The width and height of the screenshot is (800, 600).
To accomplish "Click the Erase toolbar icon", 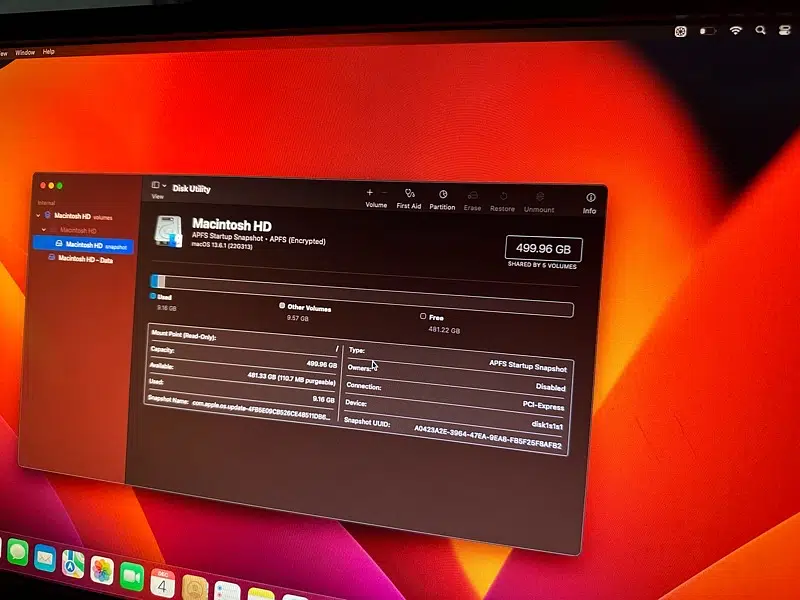I will click(x=472, y=196).
